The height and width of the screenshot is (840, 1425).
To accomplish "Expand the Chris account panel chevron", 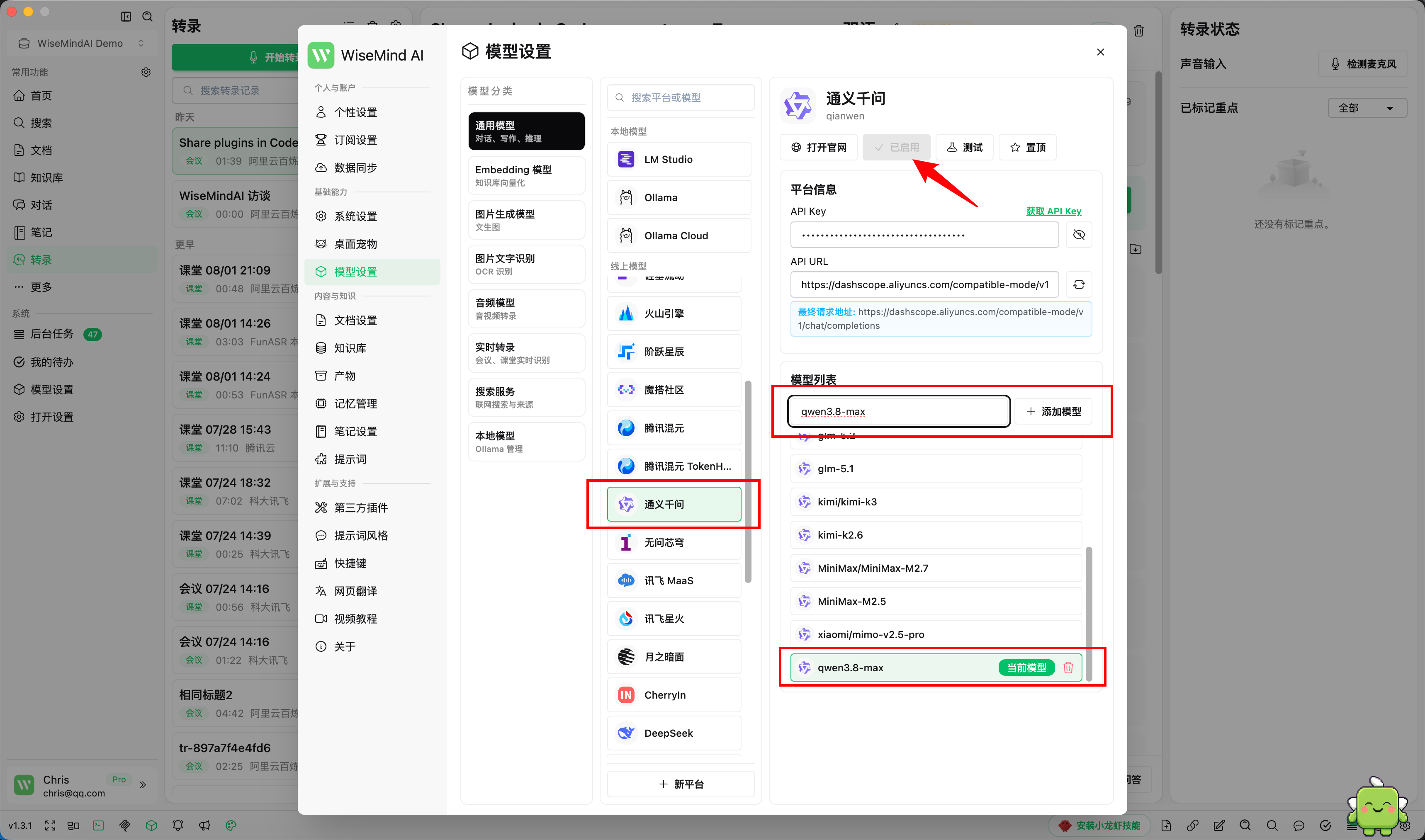I will point(143,784).
